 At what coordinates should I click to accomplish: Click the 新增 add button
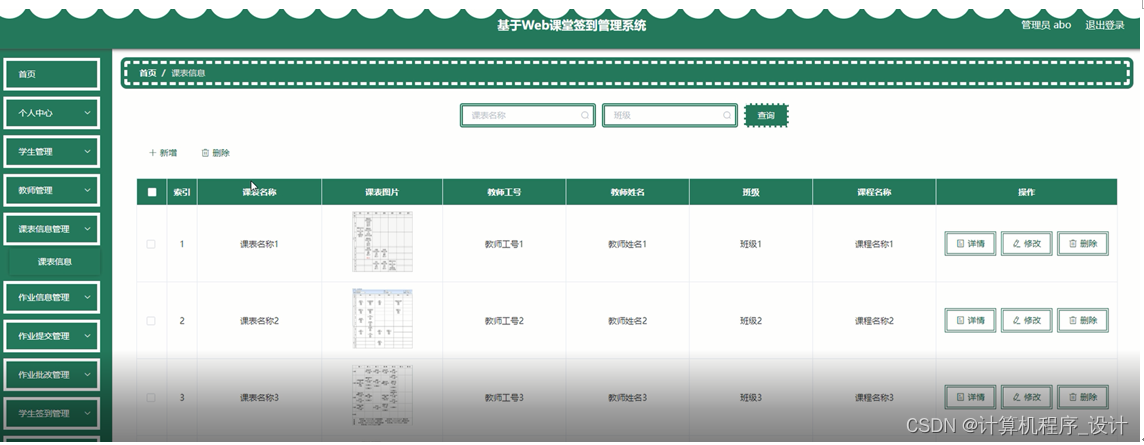[163, 153]
